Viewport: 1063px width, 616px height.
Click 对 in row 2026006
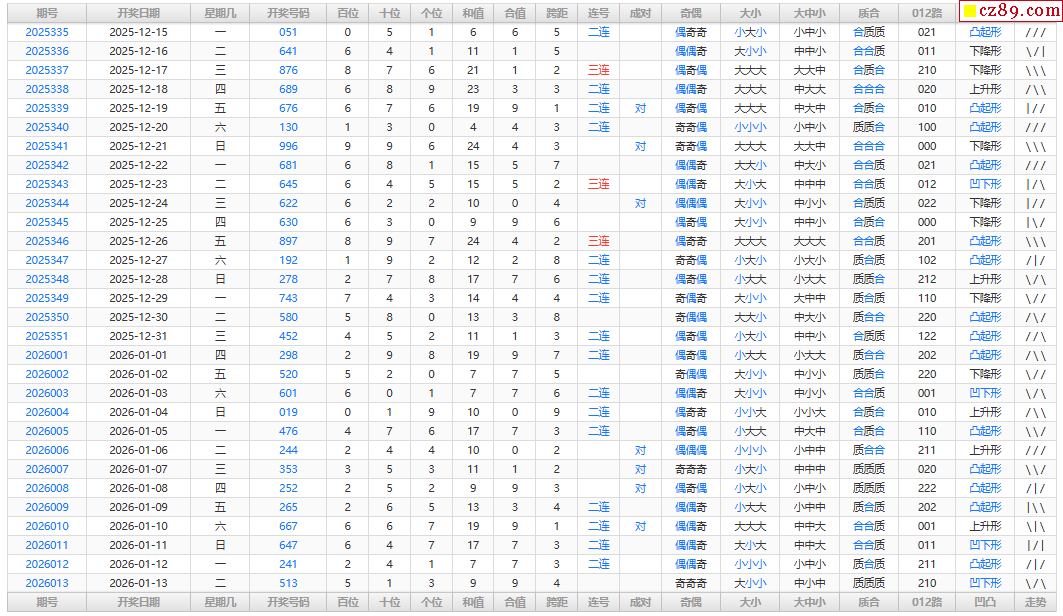click(x=641, y=449)
